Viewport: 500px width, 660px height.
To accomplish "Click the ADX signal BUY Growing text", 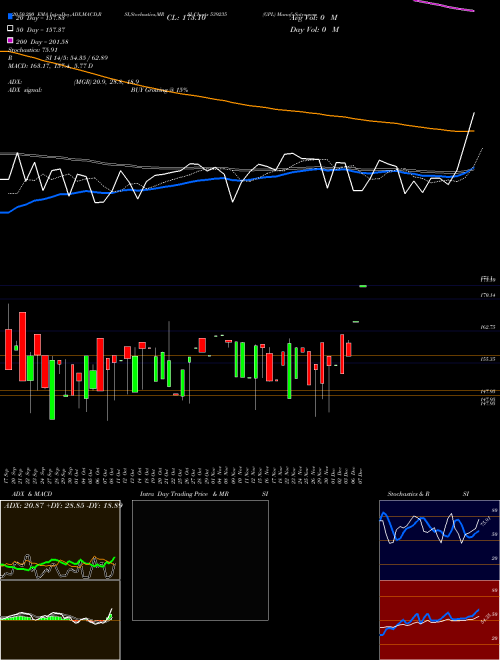I will coord(159,90).
